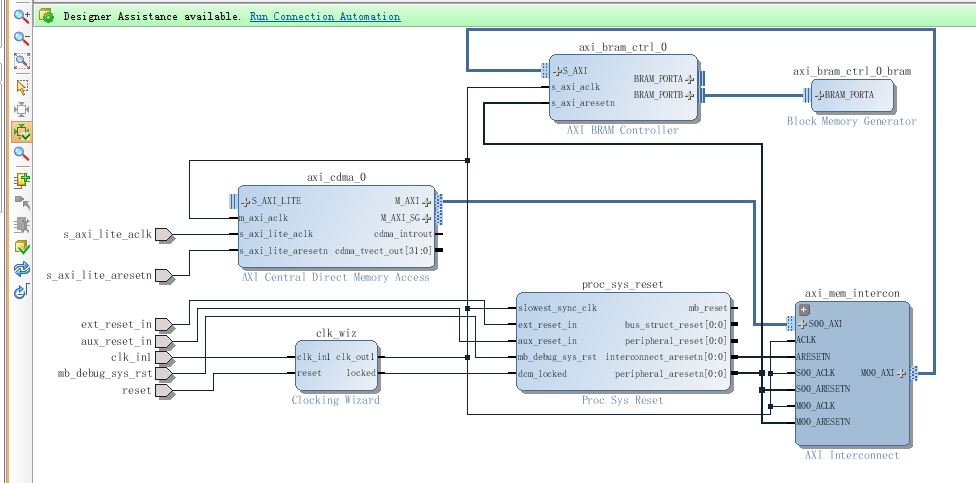Expand the axi_mem_intercon block plus button
Image resolution: width=976 pixels, height=483 pixels.
pyautogui.click(x=802, y=310)
